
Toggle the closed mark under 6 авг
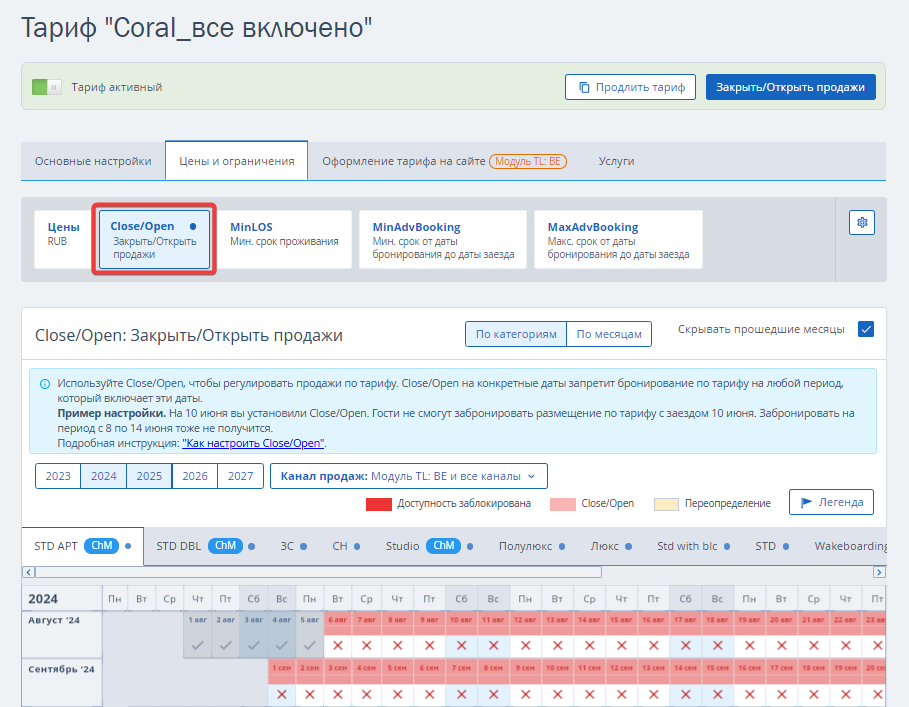(338, 646)
